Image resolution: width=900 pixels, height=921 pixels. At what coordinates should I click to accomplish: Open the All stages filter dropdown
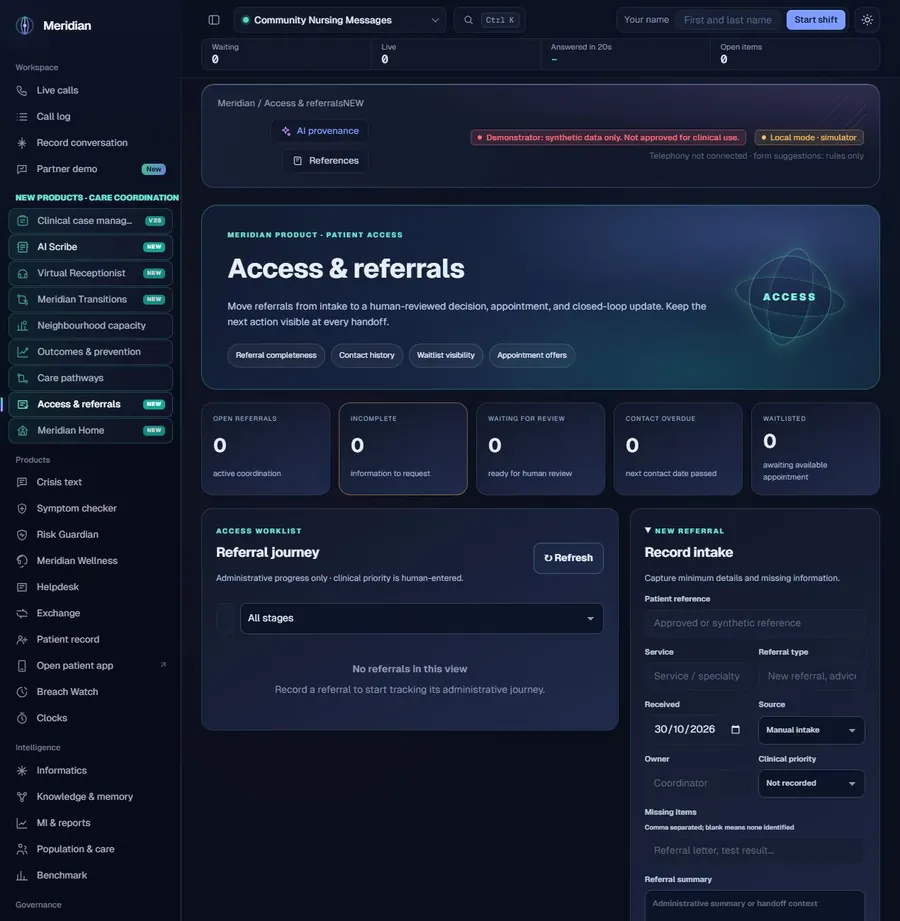pos(421,619)
